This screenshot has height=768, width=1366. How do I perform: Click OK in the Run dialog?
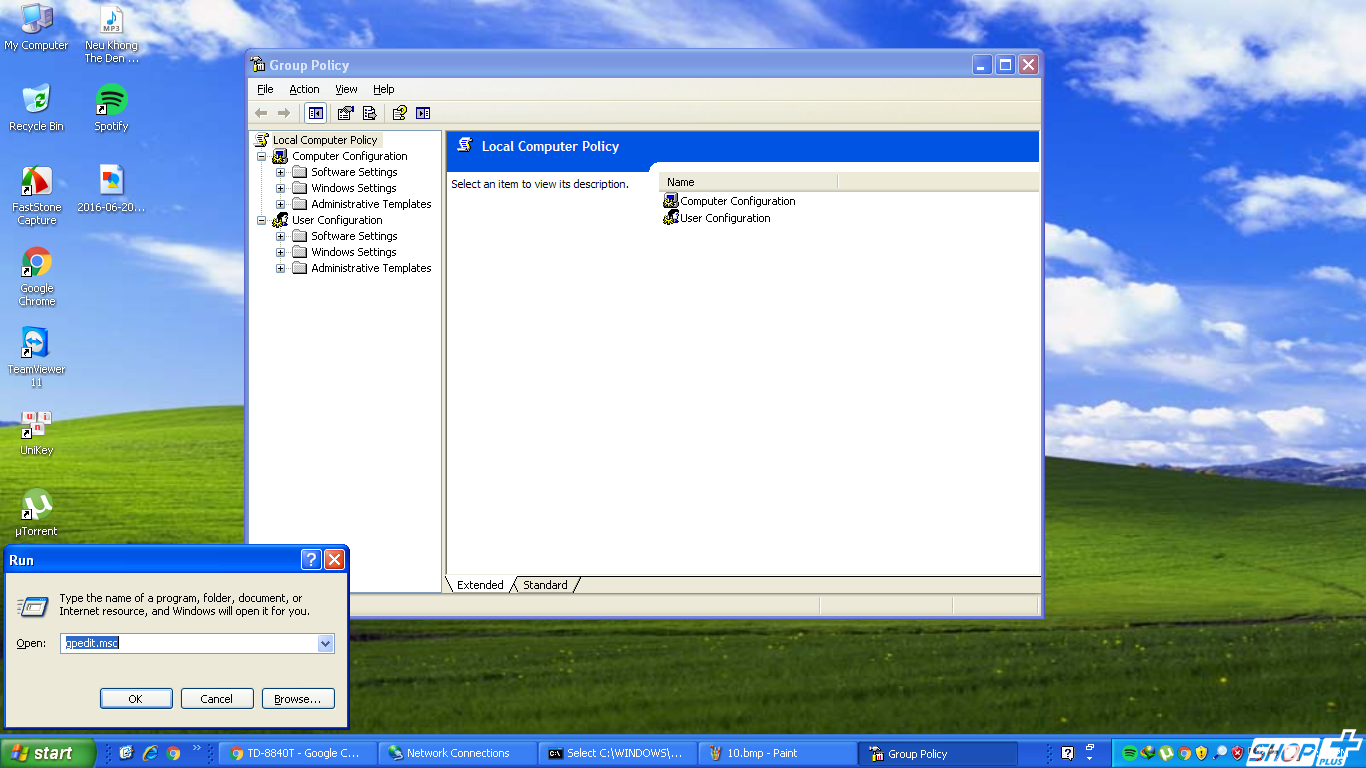coord(136,699)
